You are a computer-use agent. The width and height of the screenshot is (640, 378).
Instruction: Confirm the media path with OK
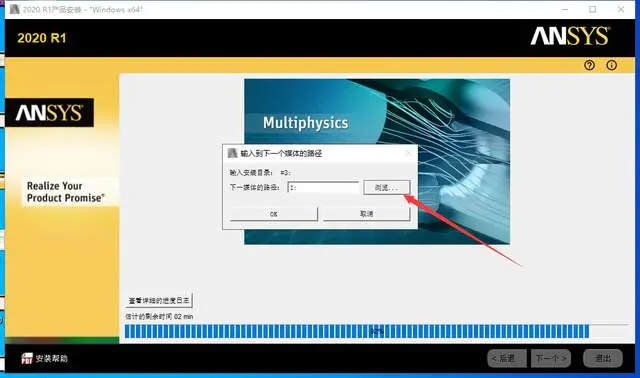click(273, 213)
